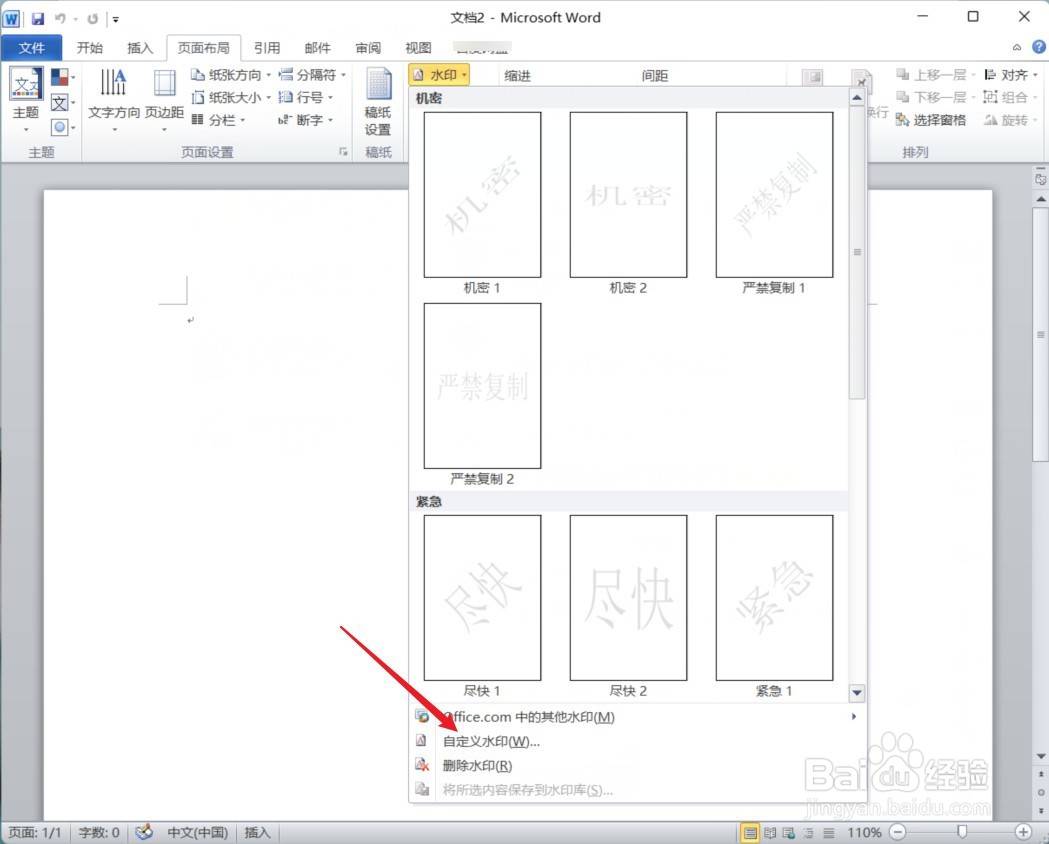
Task: Click the Redo icon in title bar
Action: (92, 19)
